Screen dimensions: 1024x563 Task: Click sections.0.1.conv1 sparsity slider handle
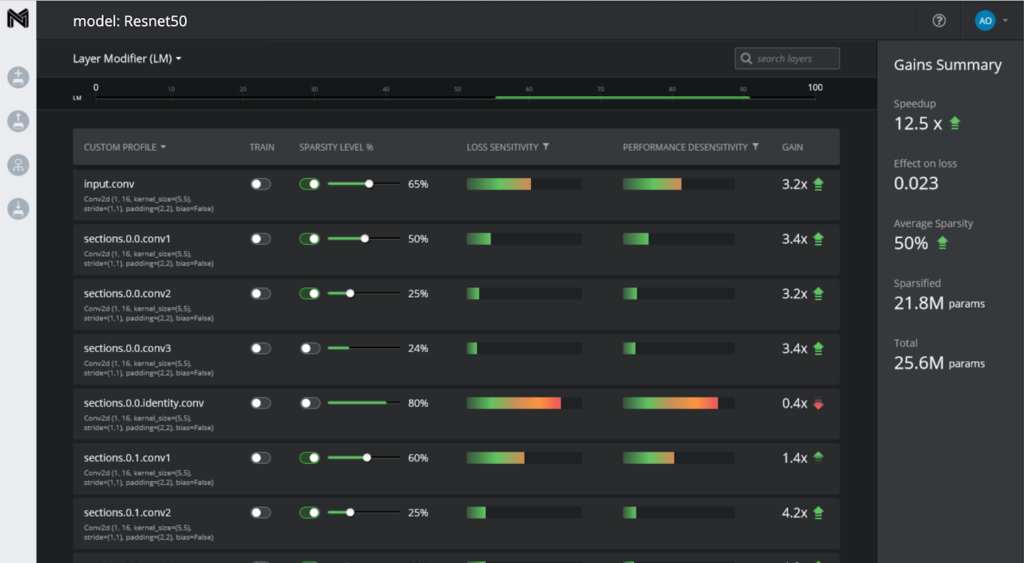[367, 458]
